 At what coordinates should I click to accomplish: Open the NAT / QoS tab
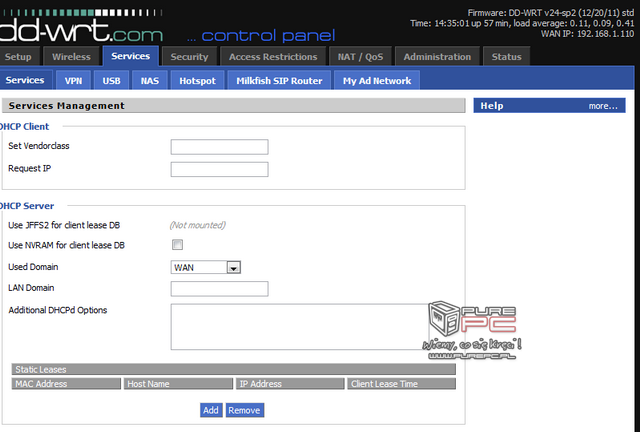[x=360, y=57]
